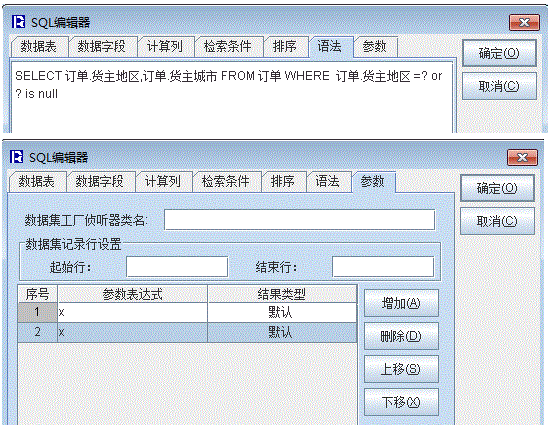
Task: Close the upper SQL编辑器 dialog
Action: (x=524, y=23)
